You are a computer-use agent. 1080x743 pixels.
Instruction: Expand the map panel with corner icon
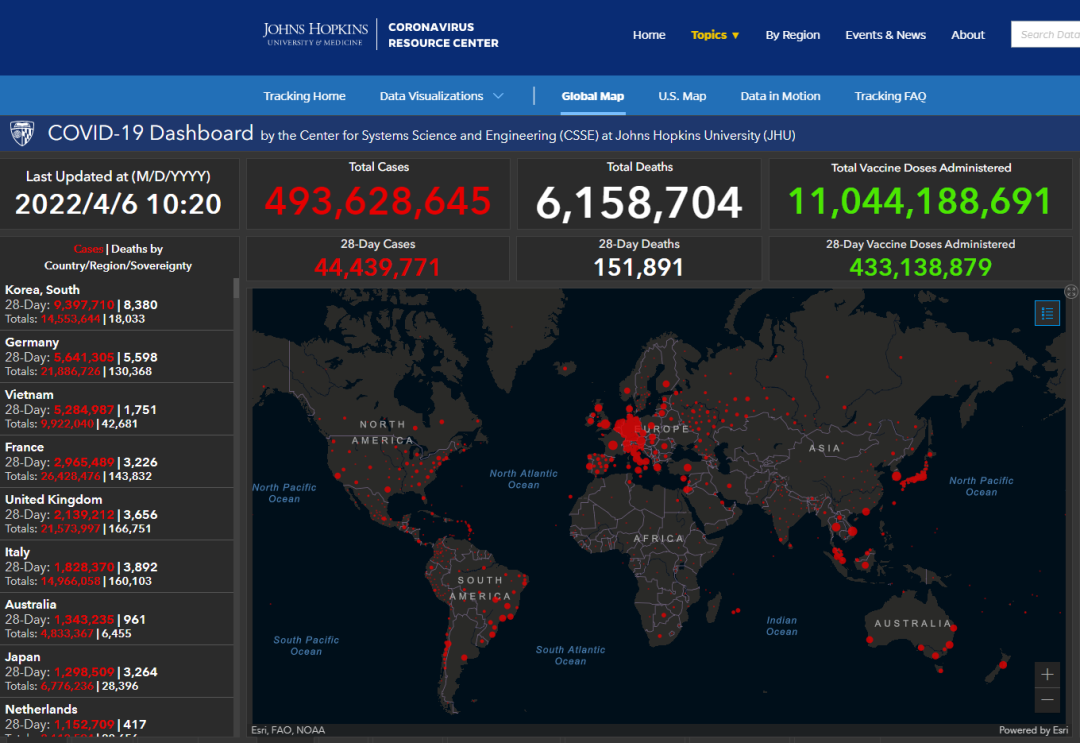[x=1071, y=291]
